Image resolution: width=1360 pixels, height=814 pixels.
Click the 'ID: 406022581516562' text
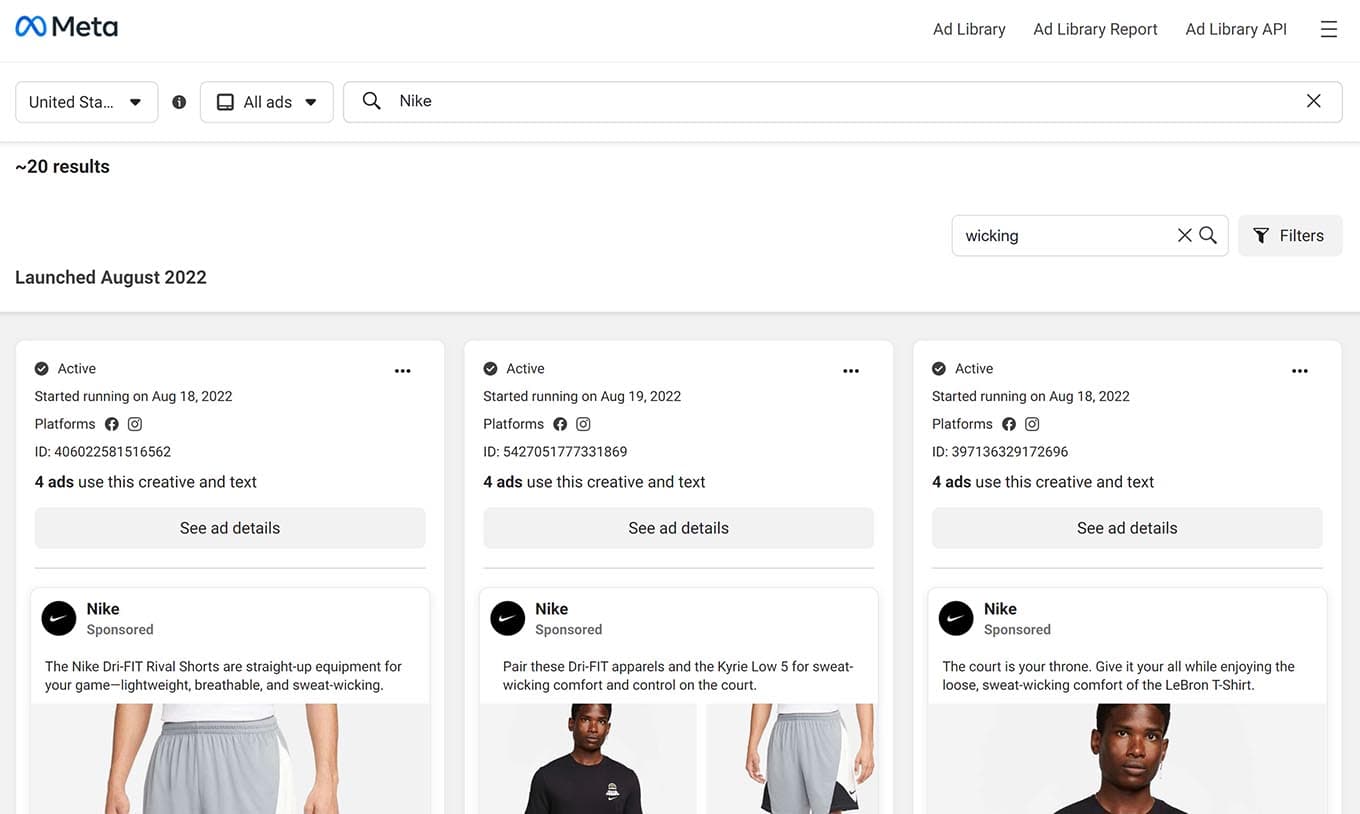pos(103,452)
